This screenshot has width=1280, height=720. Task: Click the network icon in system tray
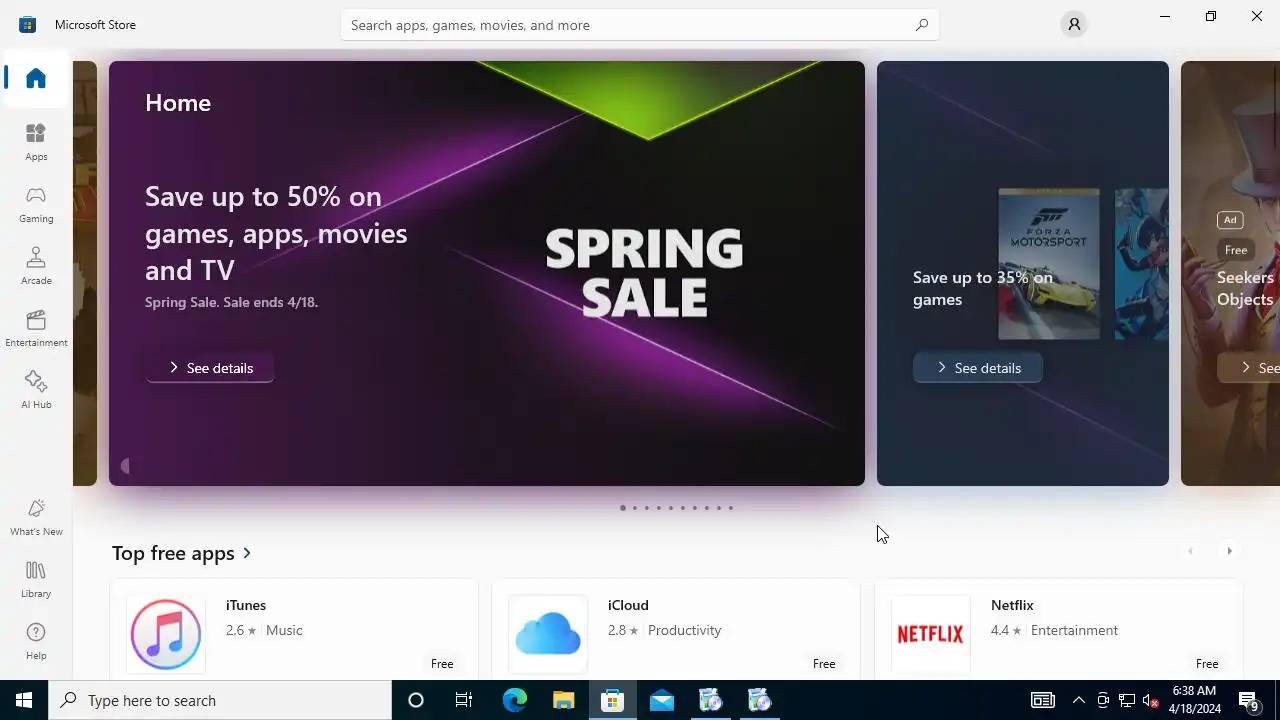pyautogui.click(x=1127, y=700)
